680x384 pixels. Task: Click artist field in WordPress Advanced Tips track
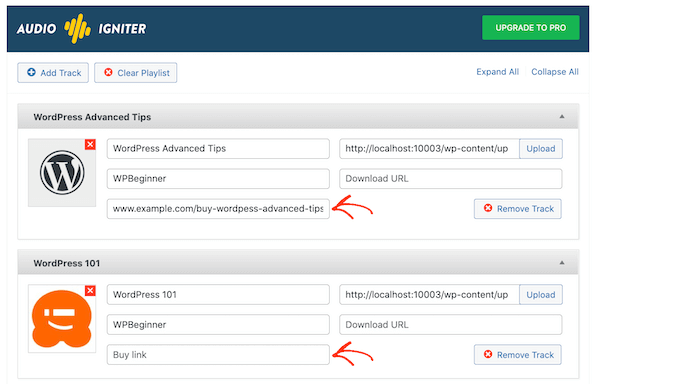click(218, 178)
